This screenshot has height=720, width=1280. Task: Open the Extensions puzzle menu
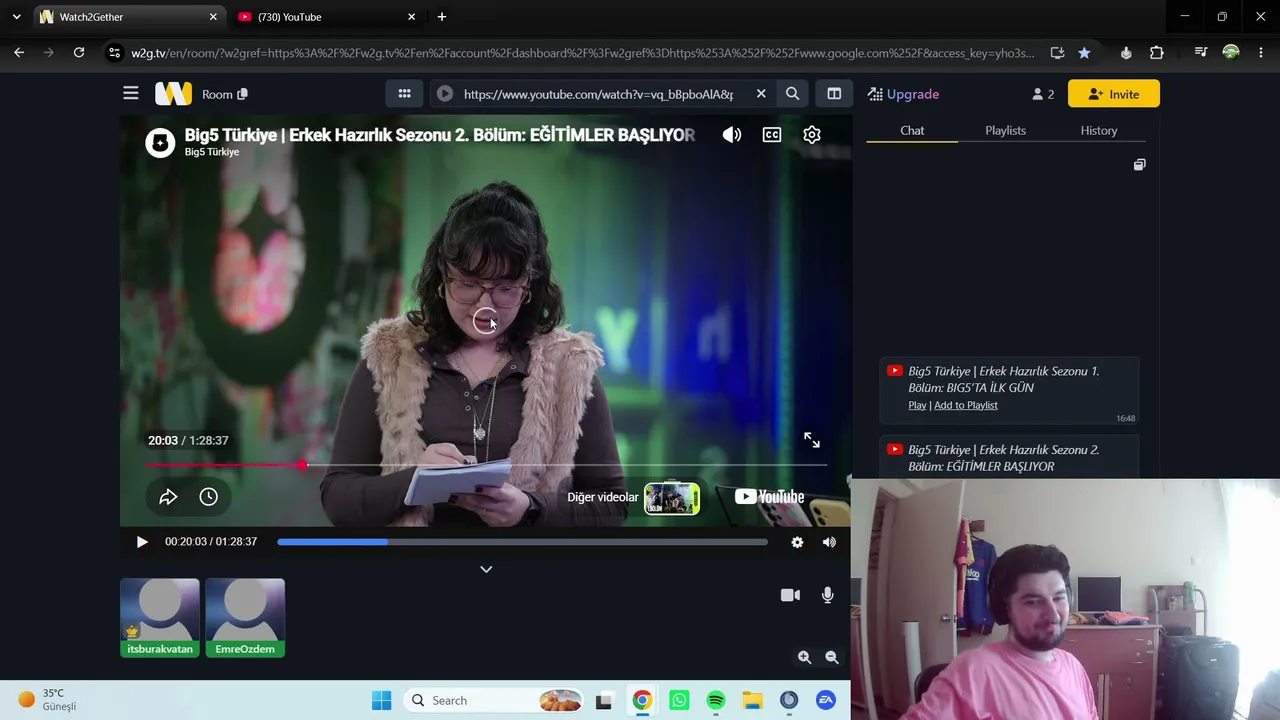[x=1157, y=53]
